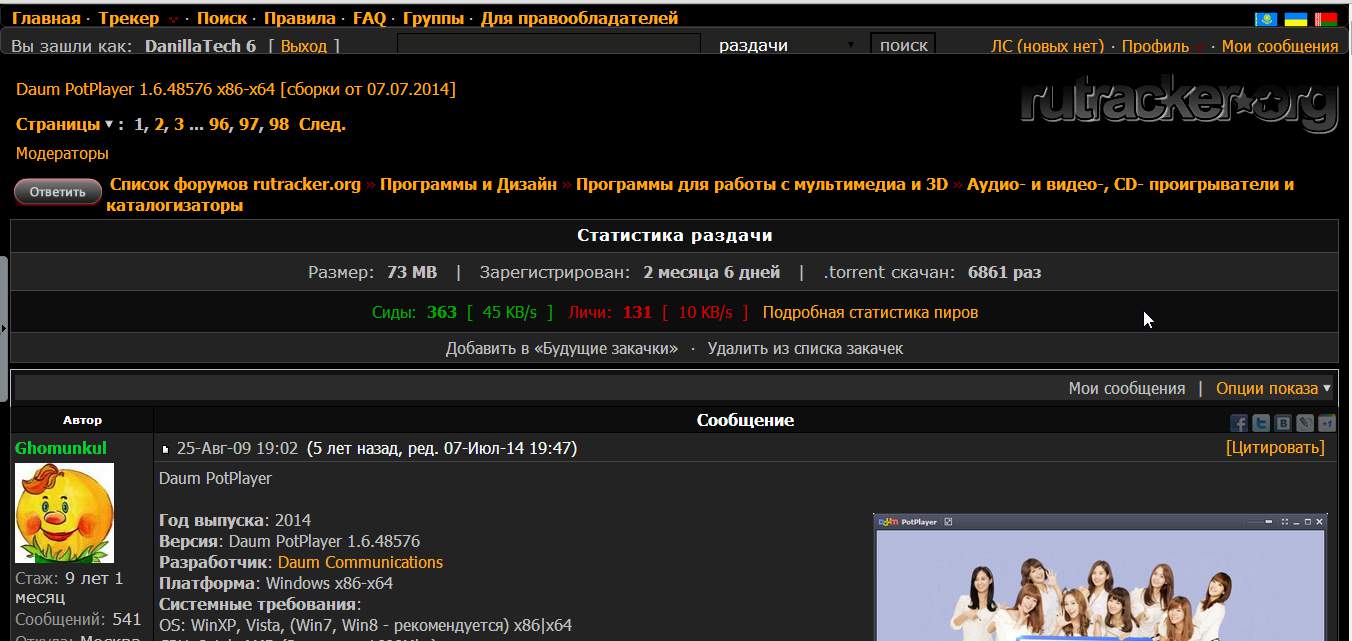Open Мои сообщения in top bar
The width and height of the screenshot is (1352, 641).
click(x=1279, y=46)
